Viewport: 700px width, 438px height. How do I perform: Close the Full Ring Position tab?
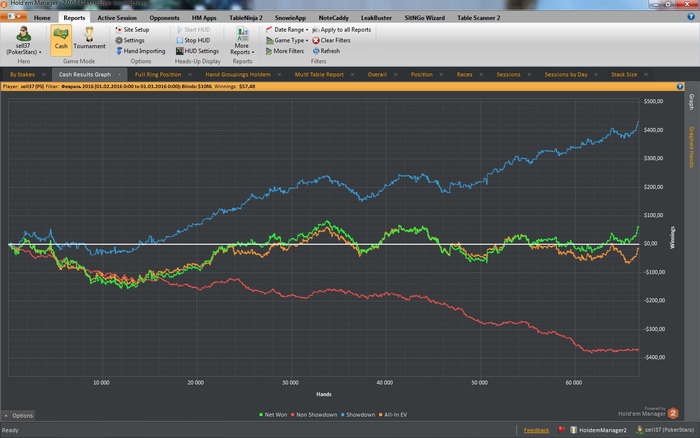click(x=190, y=75)
